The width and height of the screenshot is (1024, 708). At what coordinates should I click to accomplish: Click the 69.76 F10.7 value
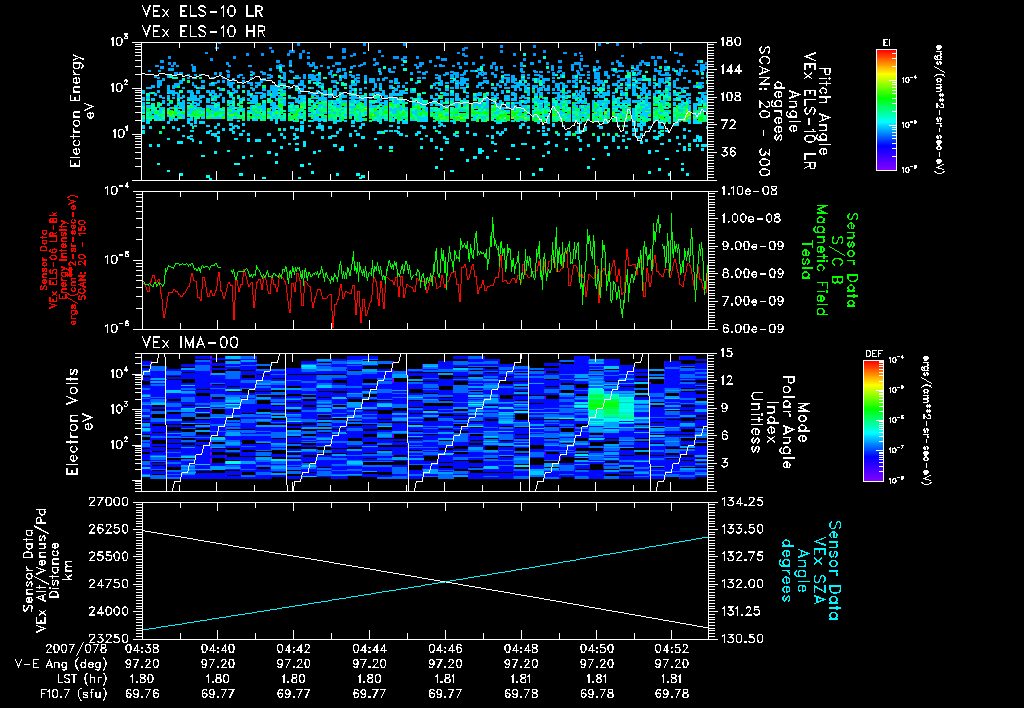(142, 694)
